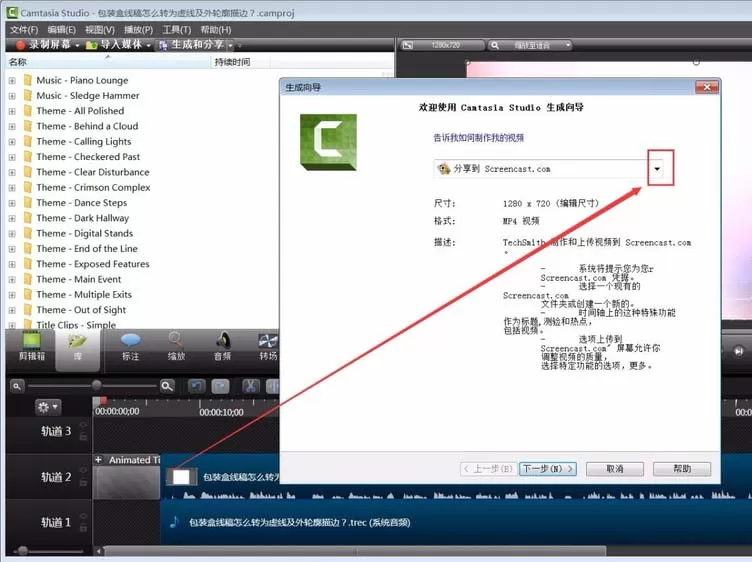Image resolution: width=752 pixels, height=562 pixels.
Task: Open the 文件(F) menu
Action: tap(24, 30)
